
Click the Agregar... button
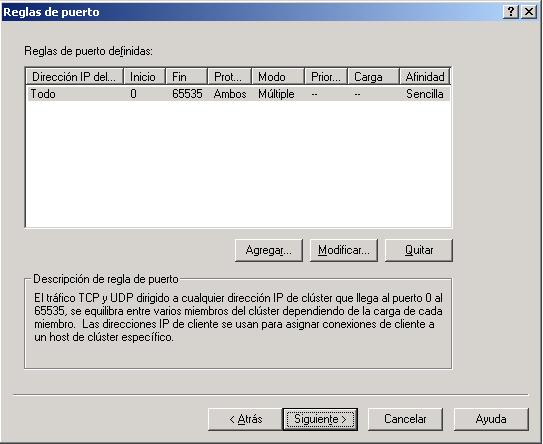pyautogui.click(x=269, y=250)
